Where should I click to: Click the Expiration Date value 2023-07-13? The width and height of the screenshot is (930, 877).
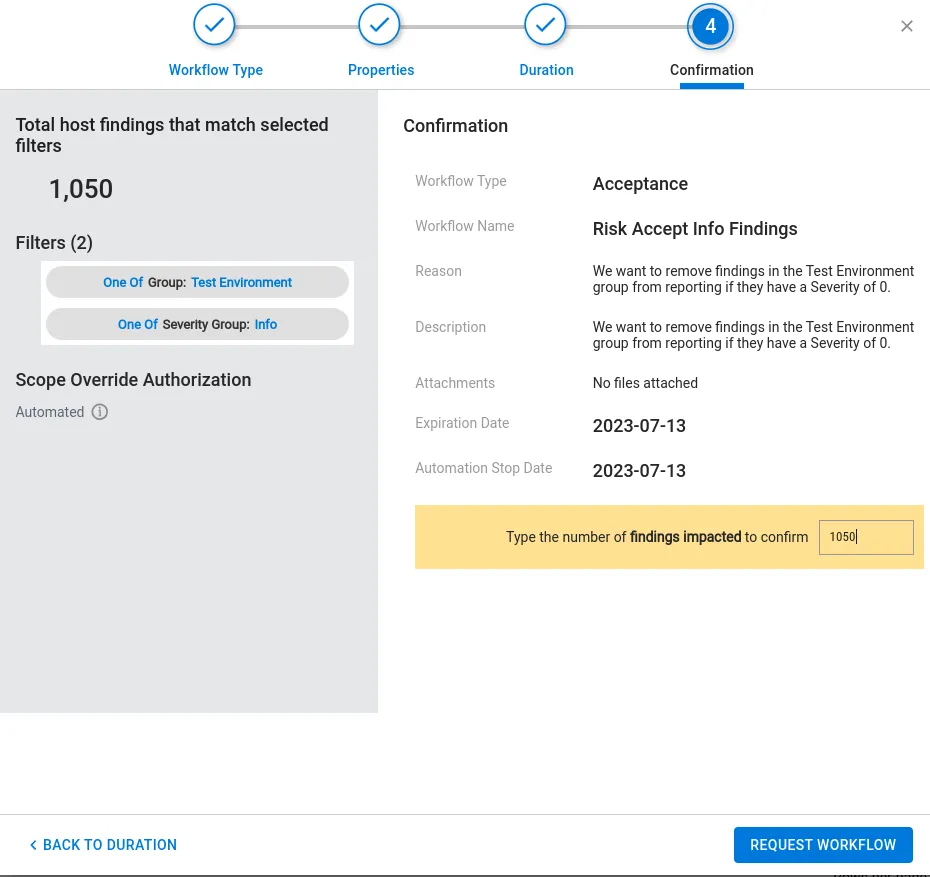click(x=639, y=426)
